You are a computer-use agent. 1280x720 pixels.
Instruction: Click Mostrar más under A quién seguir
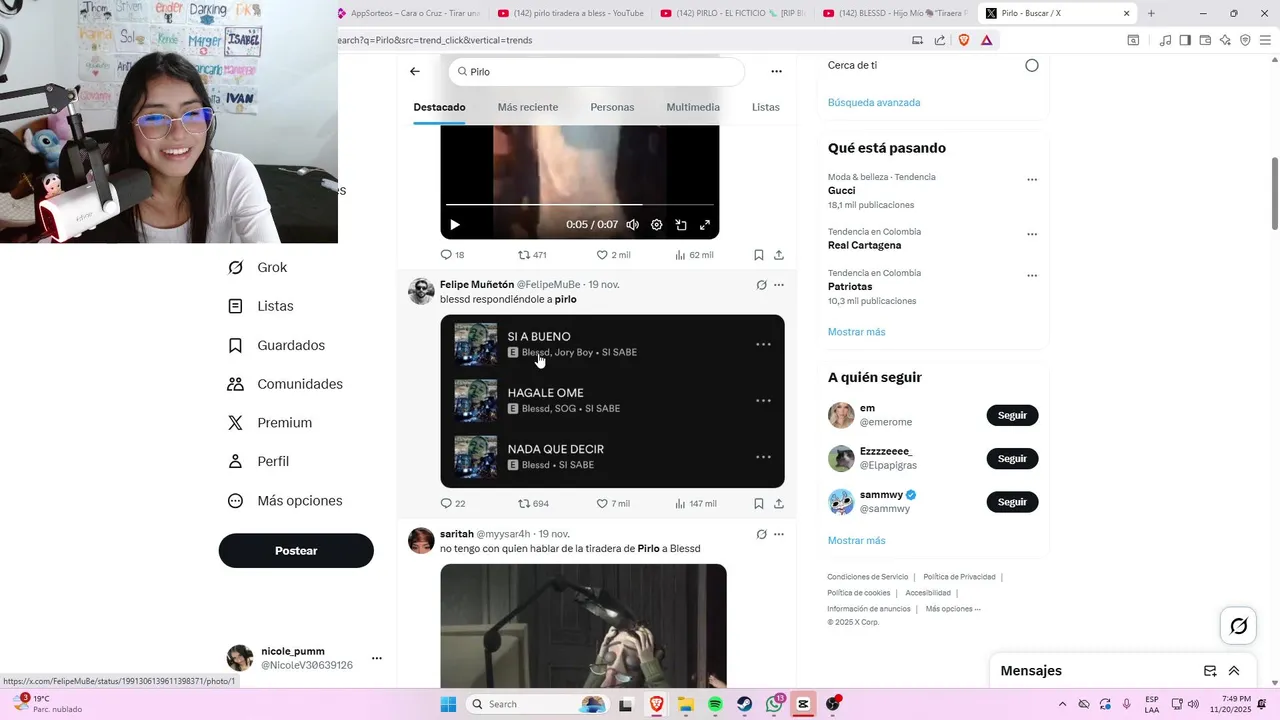click(856, 541)
